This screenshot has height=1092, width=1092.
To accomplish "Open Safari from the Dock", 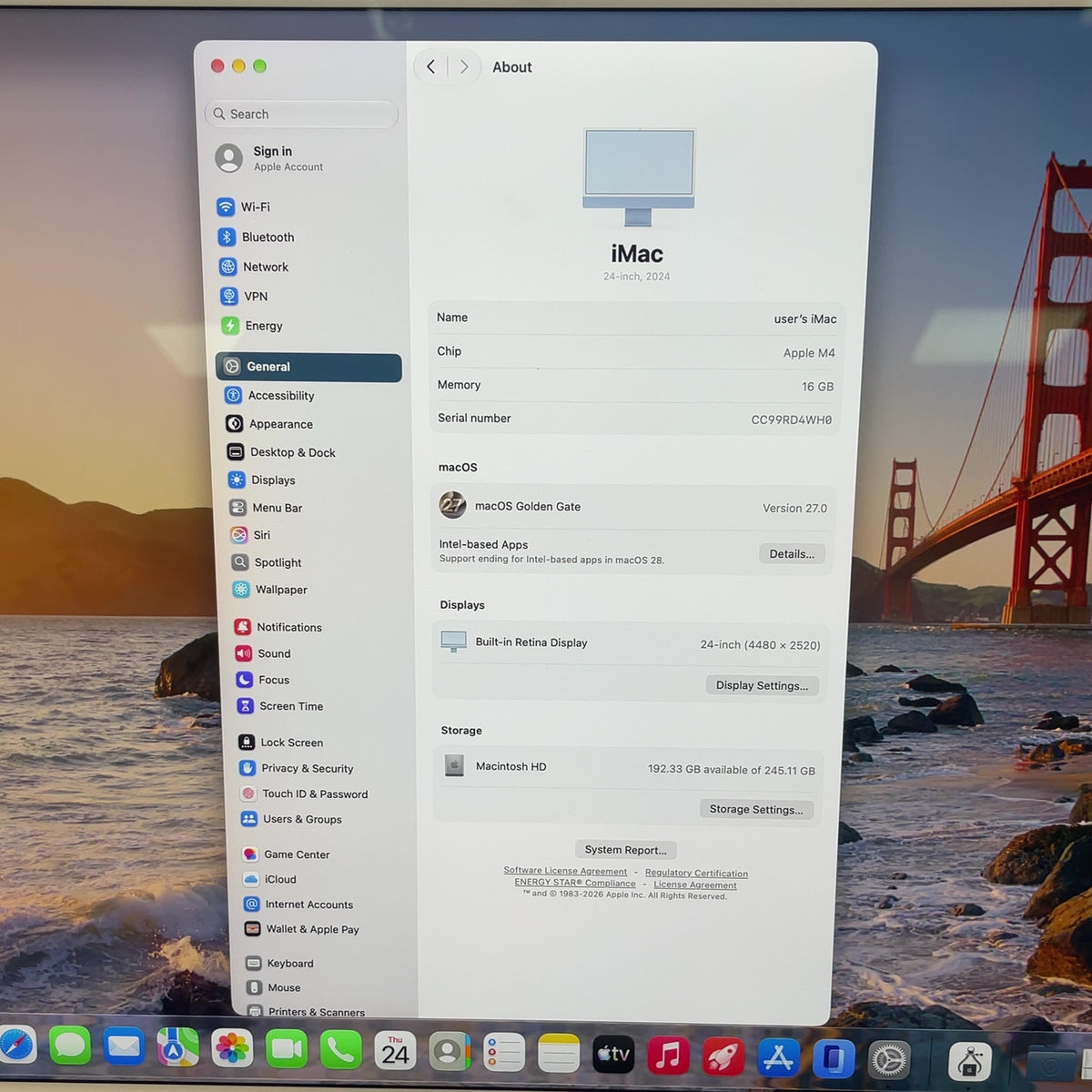I will pos(15,1046).
